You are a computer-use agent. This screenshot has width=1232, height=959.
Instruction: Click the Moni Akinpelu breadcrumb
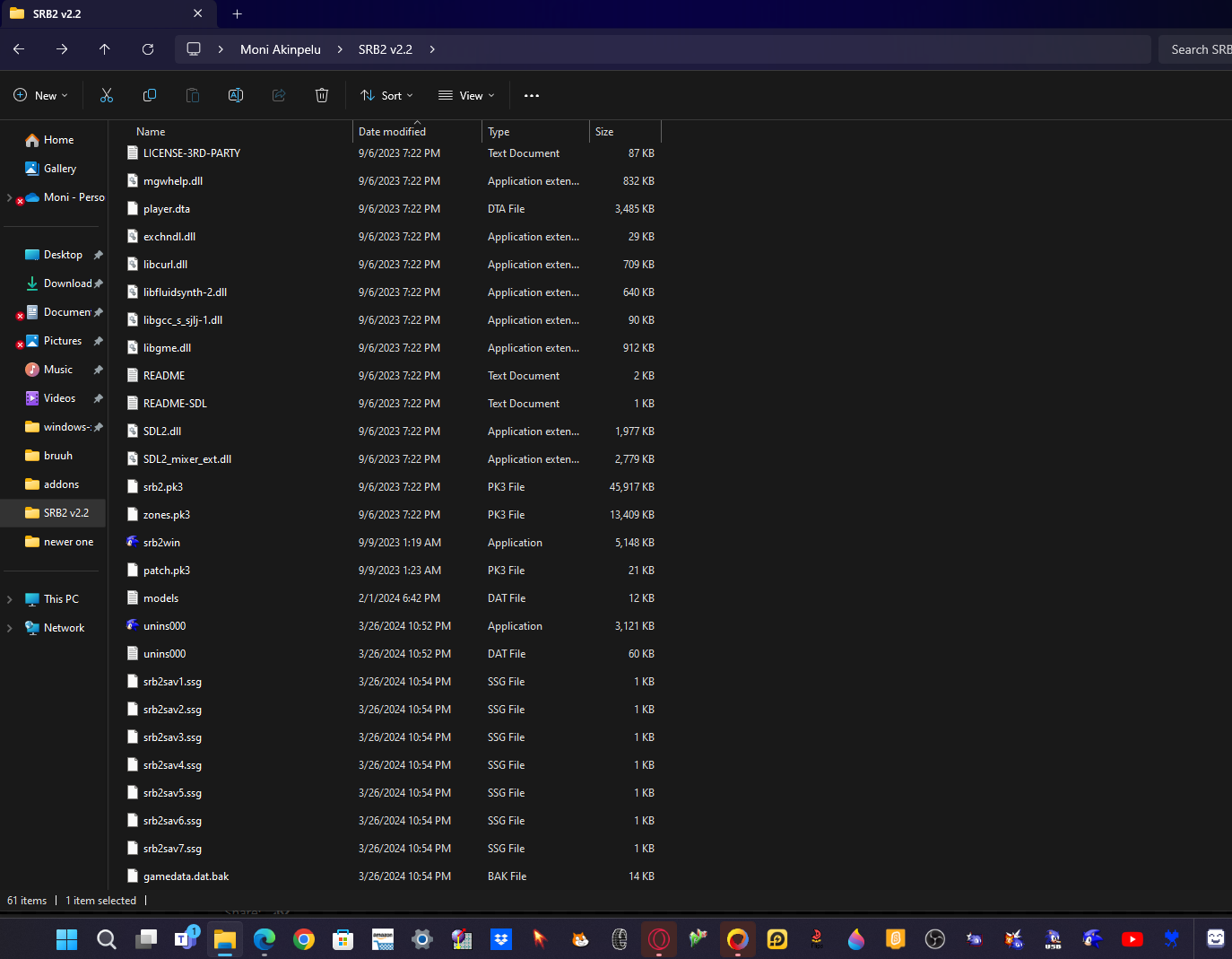coord(281,49)
